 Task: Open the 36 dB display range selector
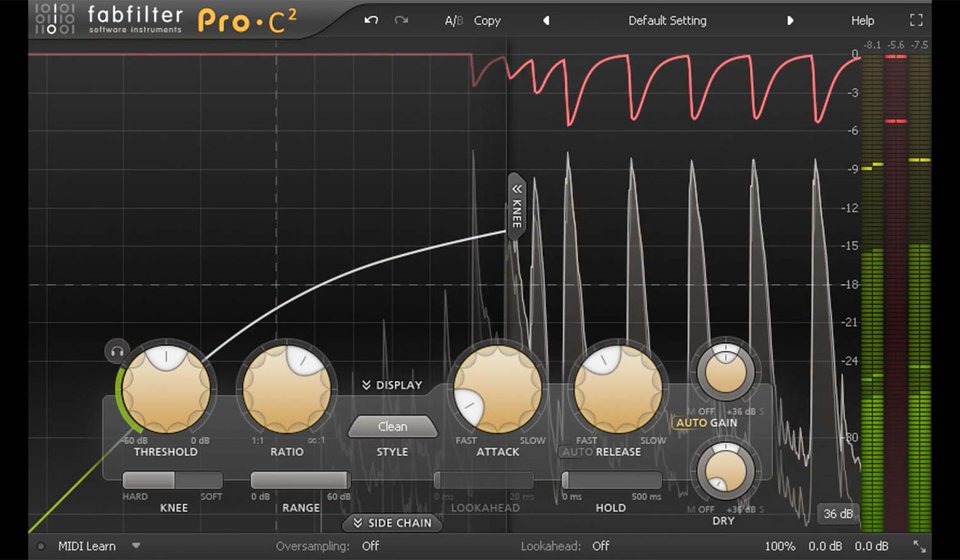point(838,513)
